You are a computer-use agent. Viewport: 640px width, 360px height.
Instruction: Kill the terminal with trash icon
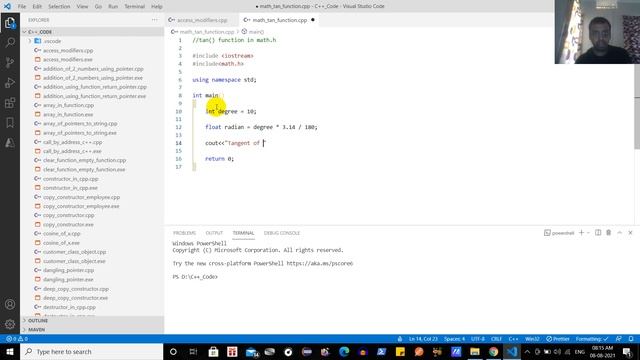point(609,233)
